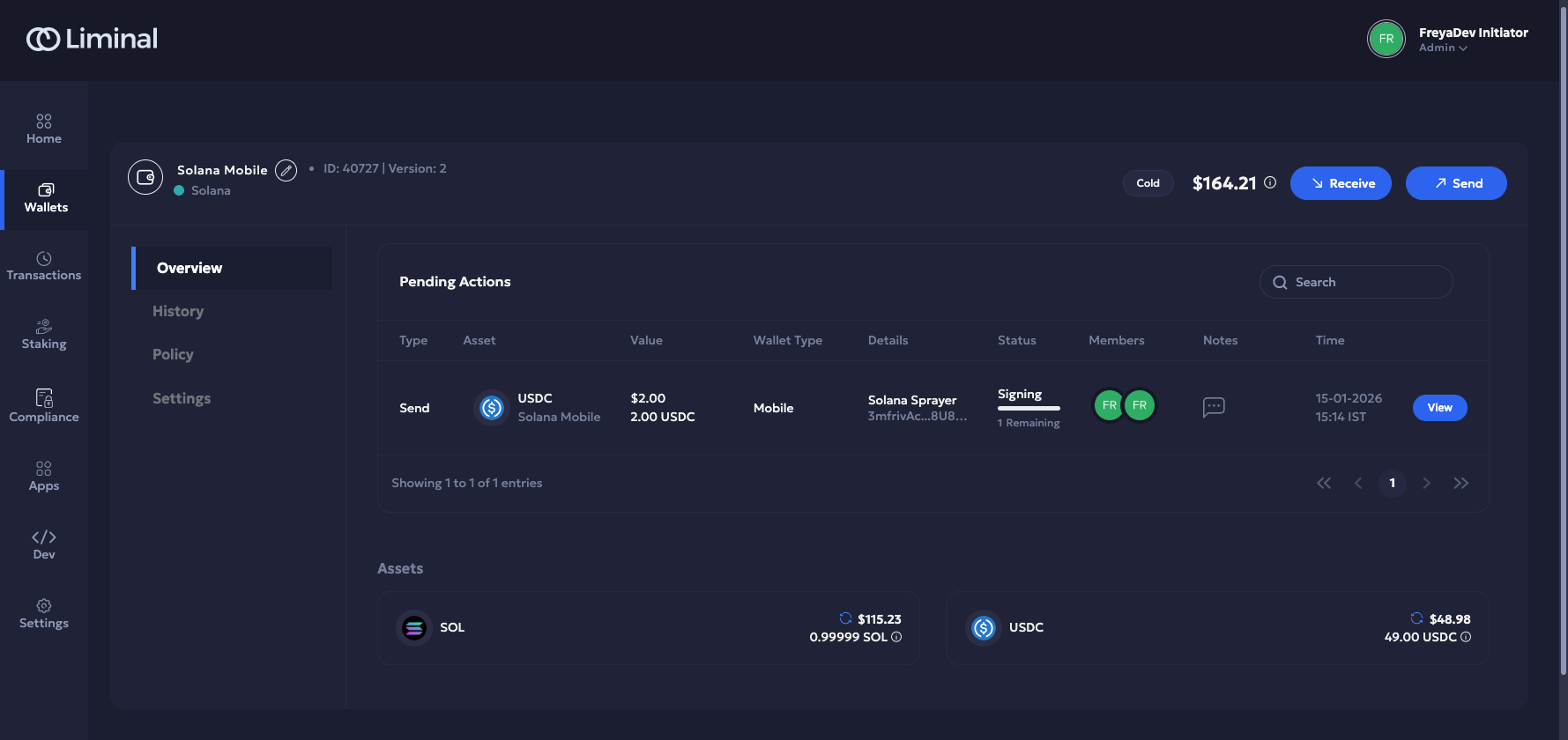The height and width of the screenshot is (740, 1568).
Task: Open Staking in the sidebar
Action: pyautogui.click(x=44, y=334)
